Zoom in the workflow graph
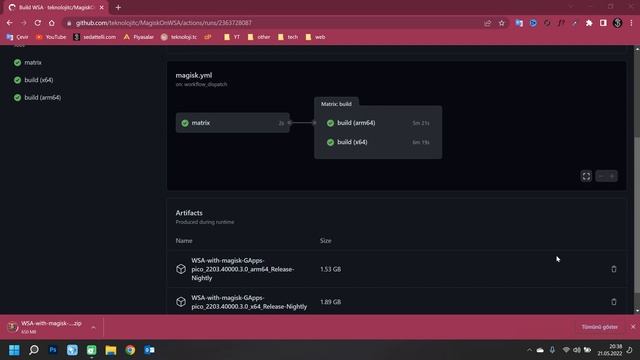Screen dimensions: 640x360 (x=612, y=176)
